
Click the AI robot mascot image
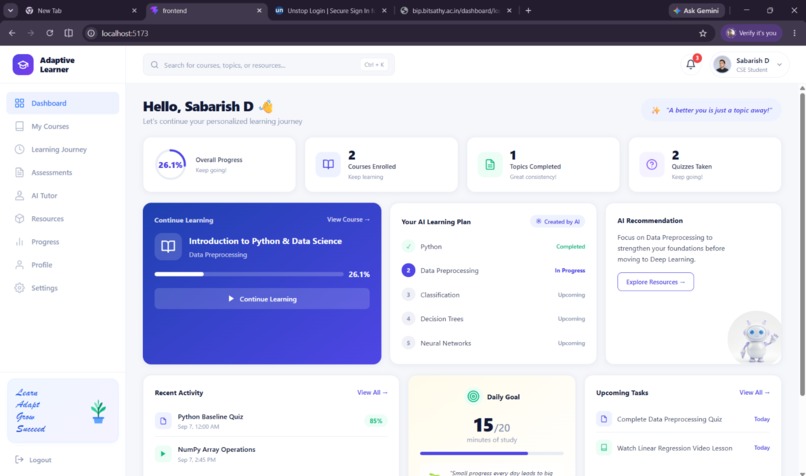(755, 338)
